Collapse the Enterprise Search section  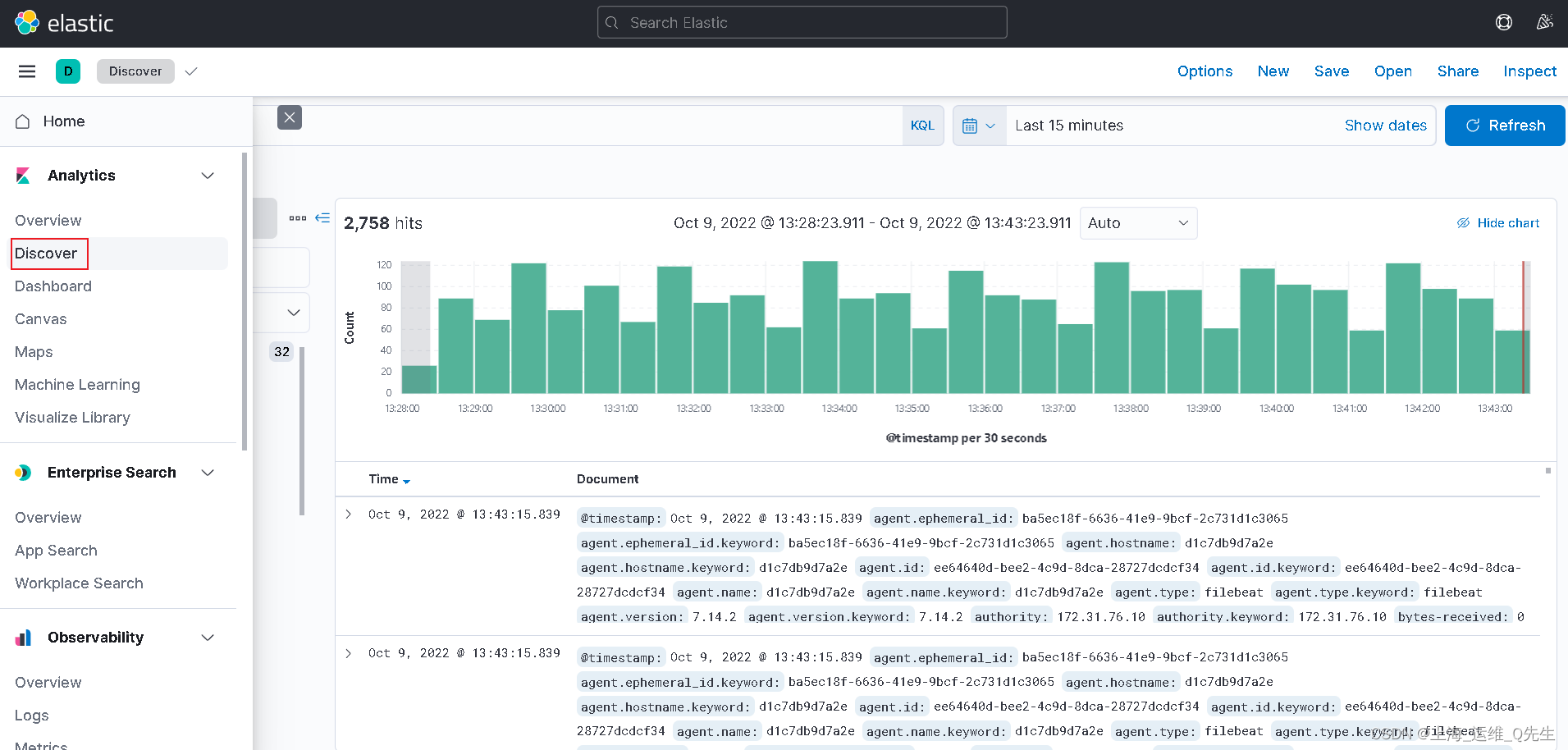click(x=208, y=473)
